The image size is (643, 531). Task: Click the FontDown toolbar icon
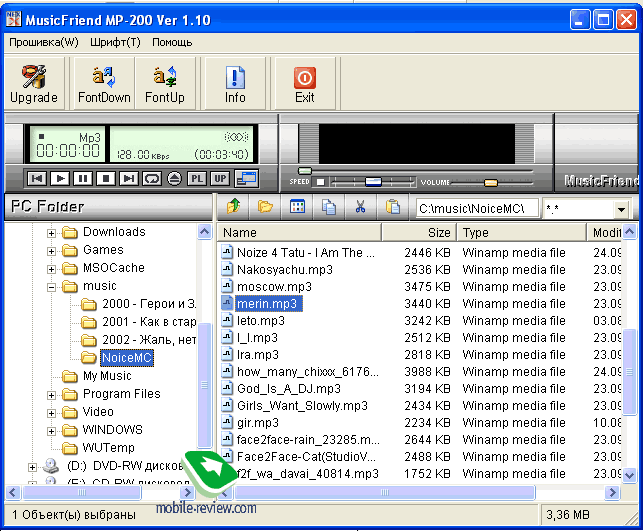tap(104, 84)
